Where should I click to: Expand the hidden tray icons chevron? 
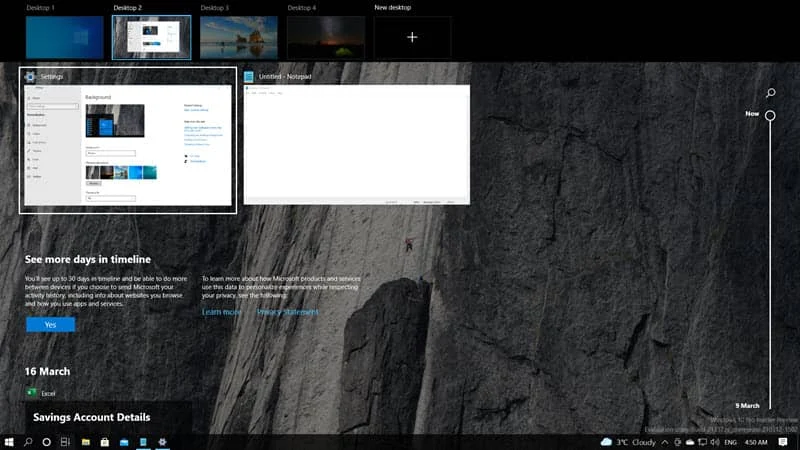click(x=665, y=442)
